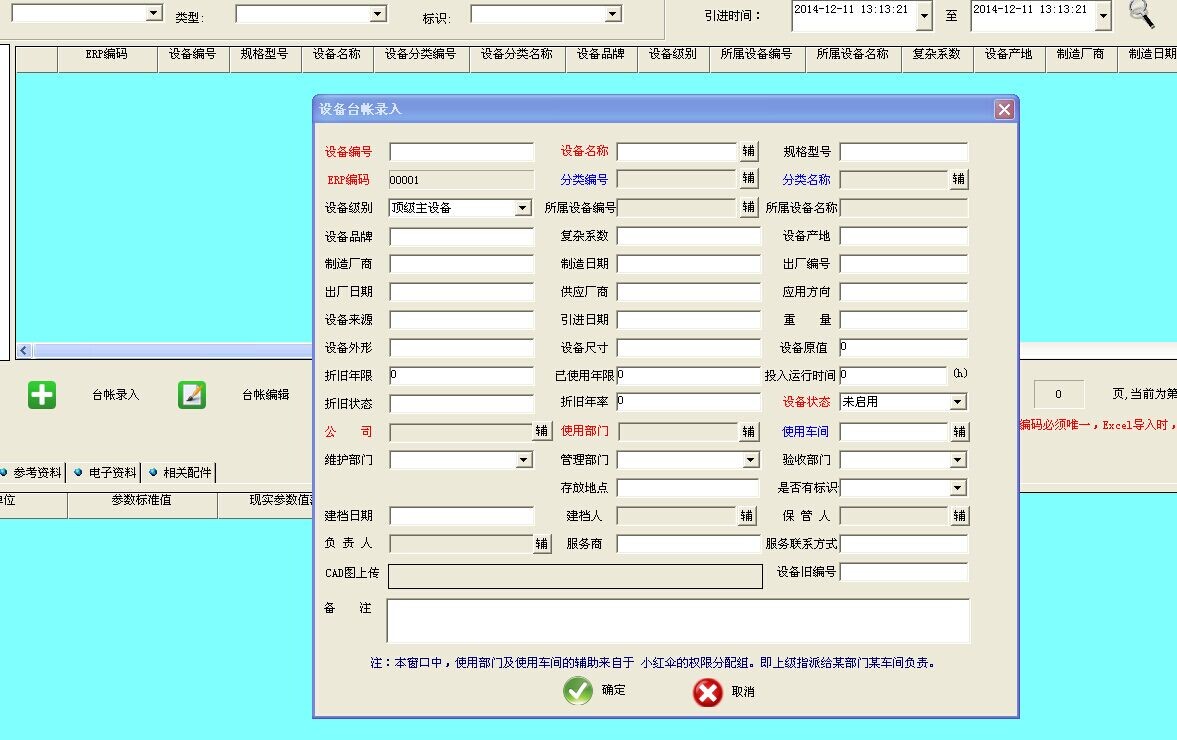Focus the 引进日期 input field
Image resolution: width=1177 pixels, height=740 pixels.
(x=688, y=320)
